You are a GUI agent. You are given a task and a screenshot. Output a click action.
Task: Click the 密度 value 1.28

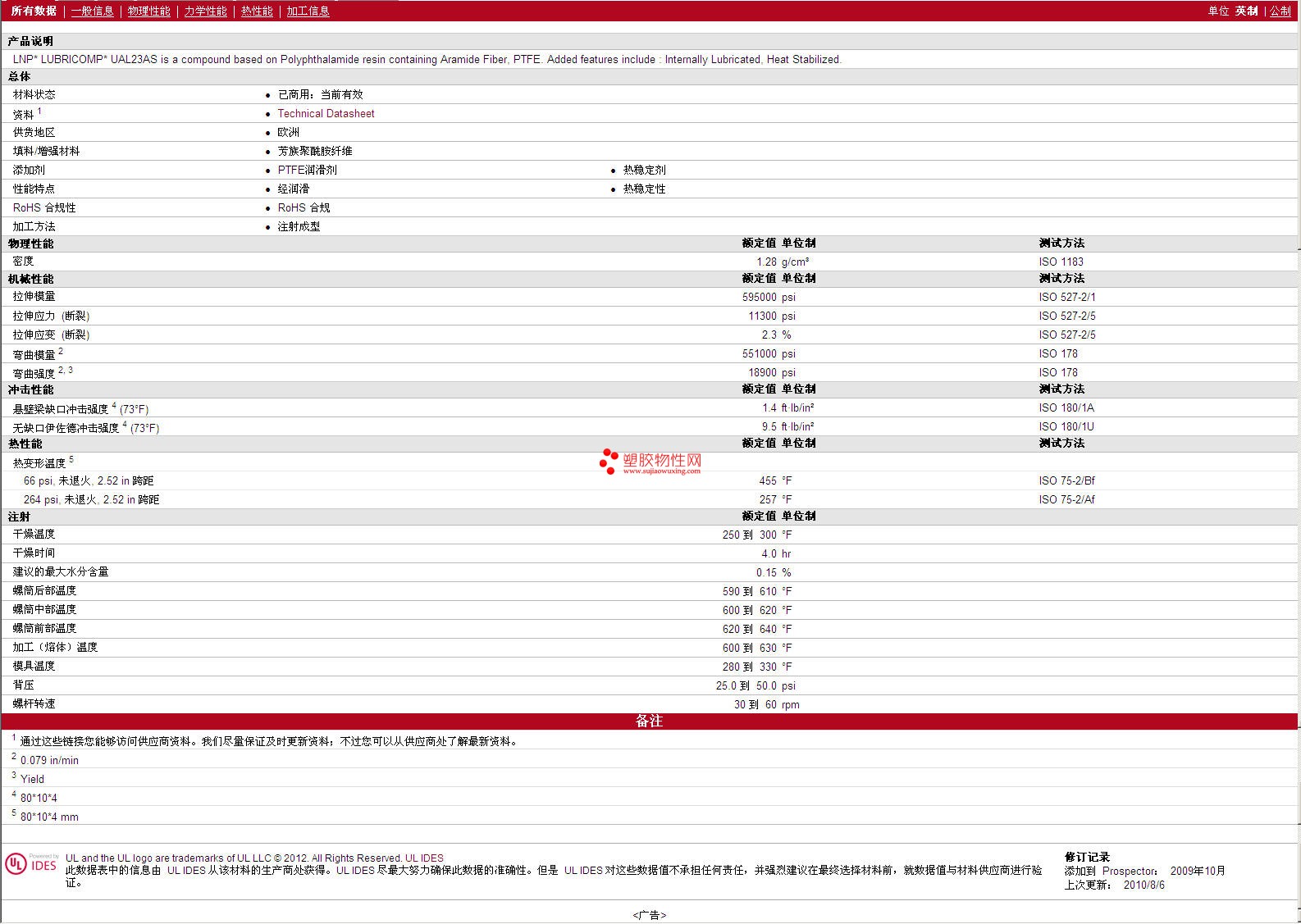[x=766, y=262]
